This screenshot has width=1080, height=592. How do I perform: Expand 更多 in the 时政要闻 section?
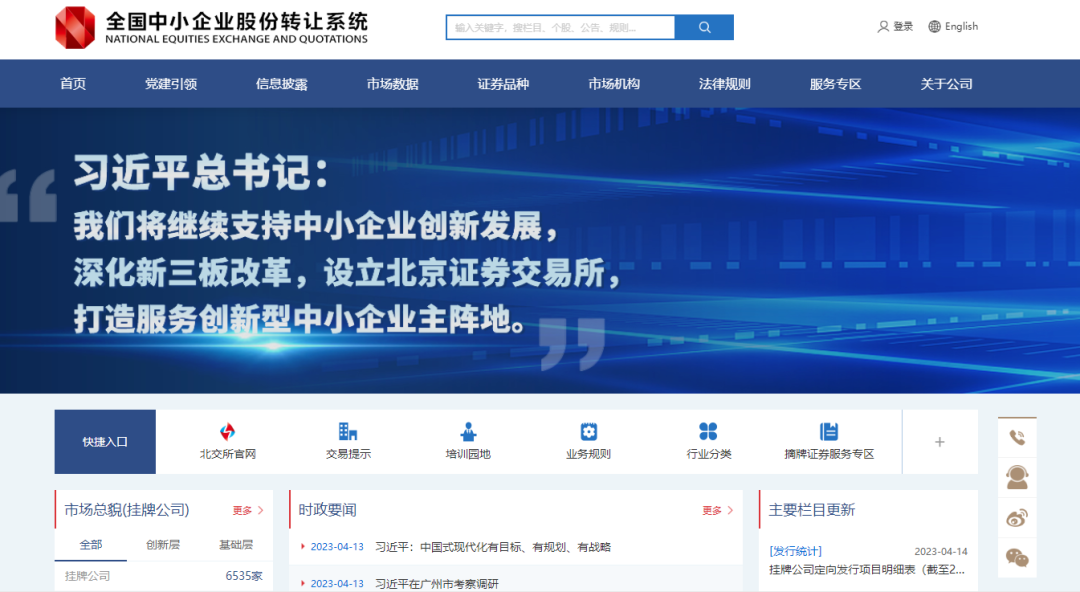717,510
